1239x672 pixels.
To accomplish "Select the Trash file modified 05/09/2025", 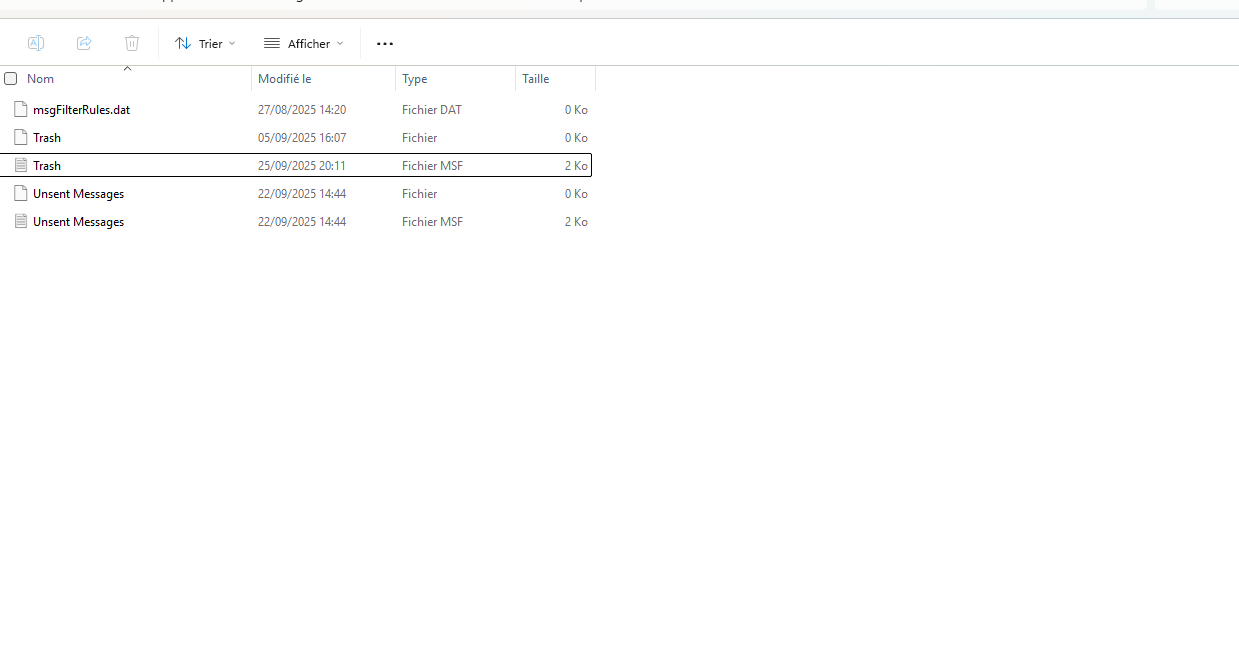I will (47, 138).
